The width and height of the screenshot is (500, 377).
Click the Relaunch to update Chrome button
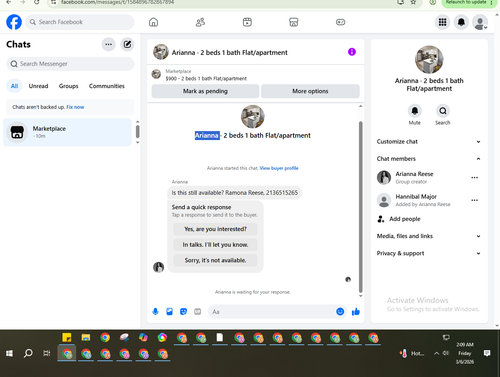[x=468, y=3]
